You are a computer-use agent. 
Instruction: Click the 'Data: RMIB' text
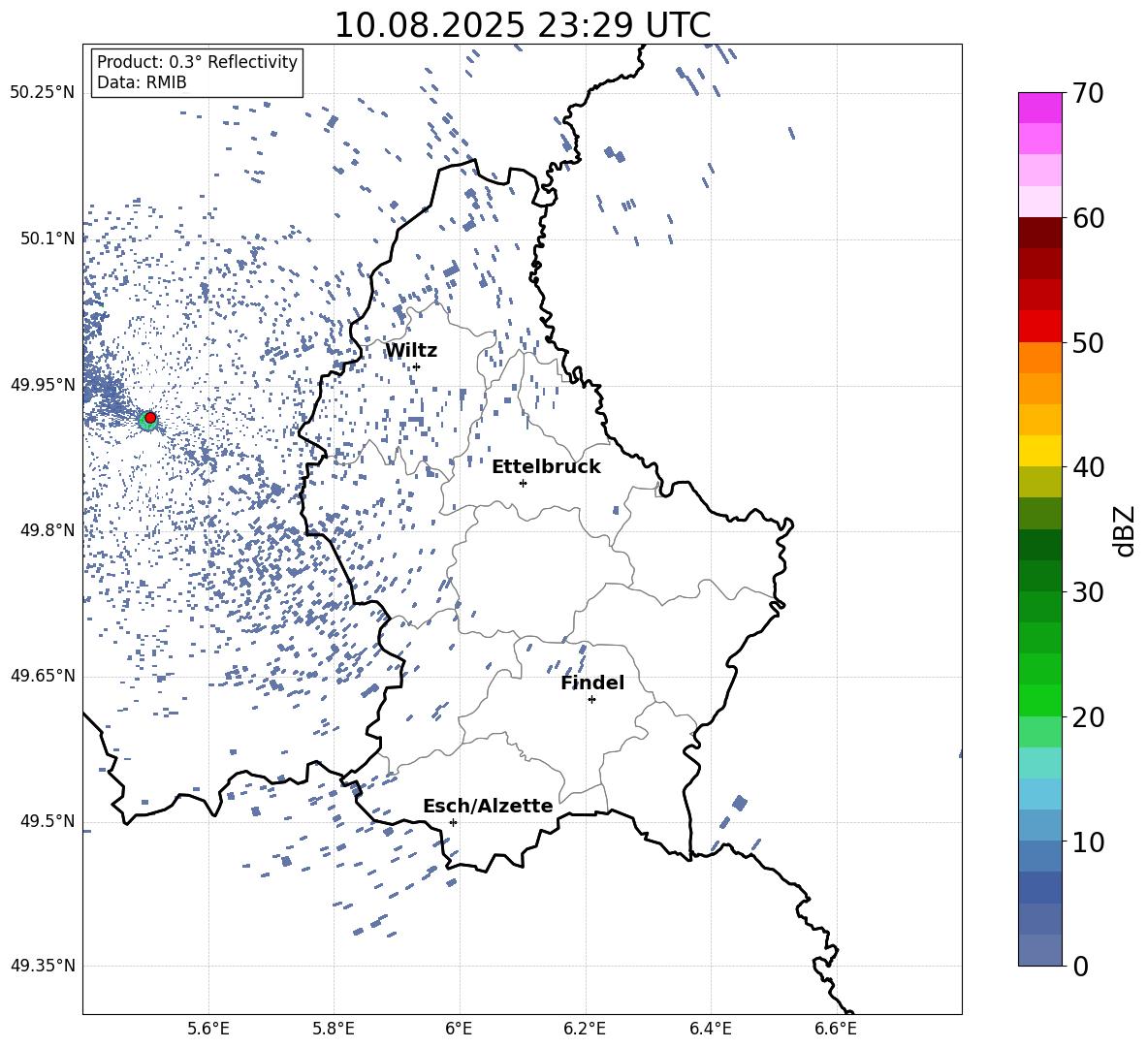[x=142, y=82]
